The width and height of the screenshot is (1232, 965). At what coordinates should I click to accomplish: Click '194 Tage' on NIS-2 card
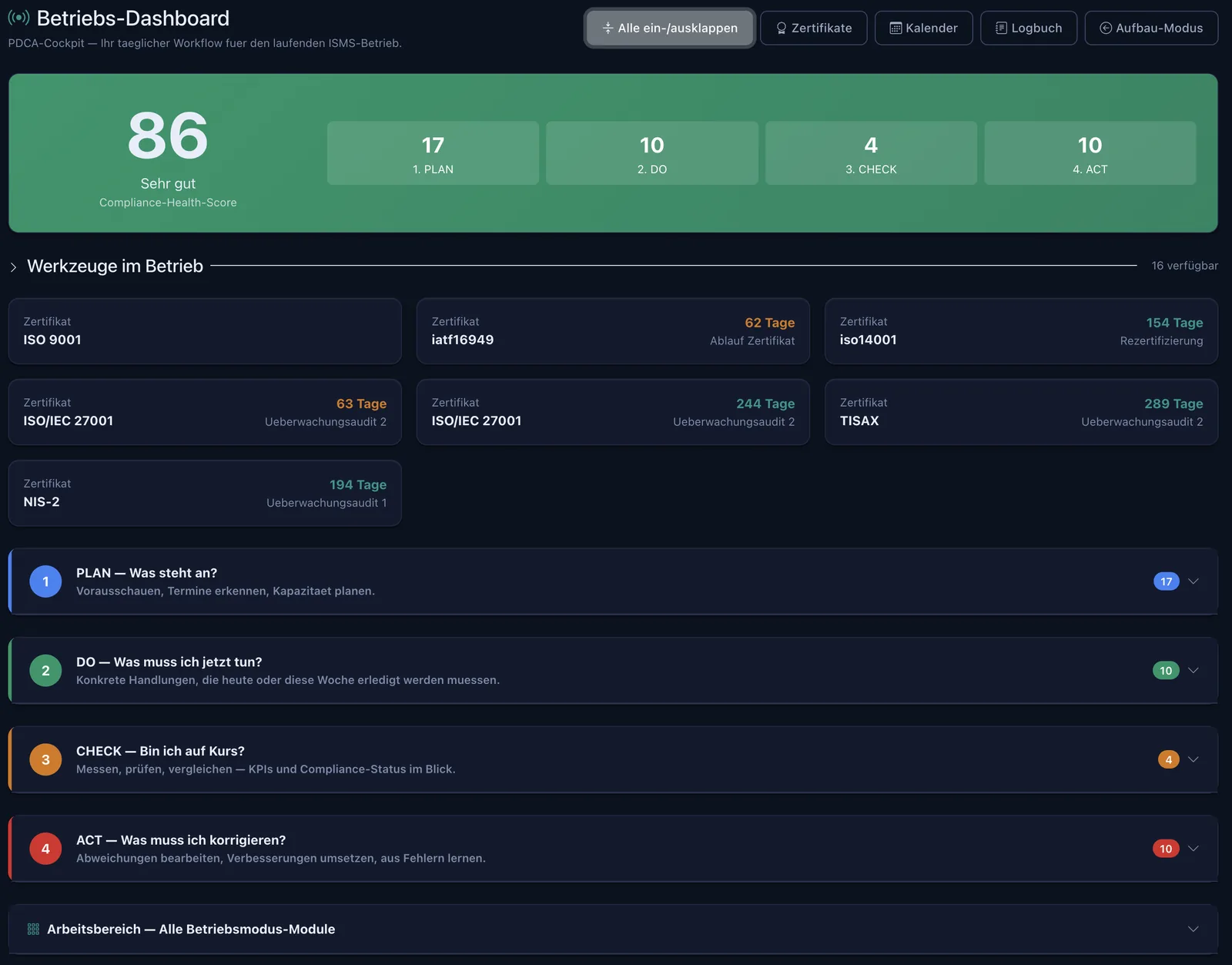coord(358,484)
